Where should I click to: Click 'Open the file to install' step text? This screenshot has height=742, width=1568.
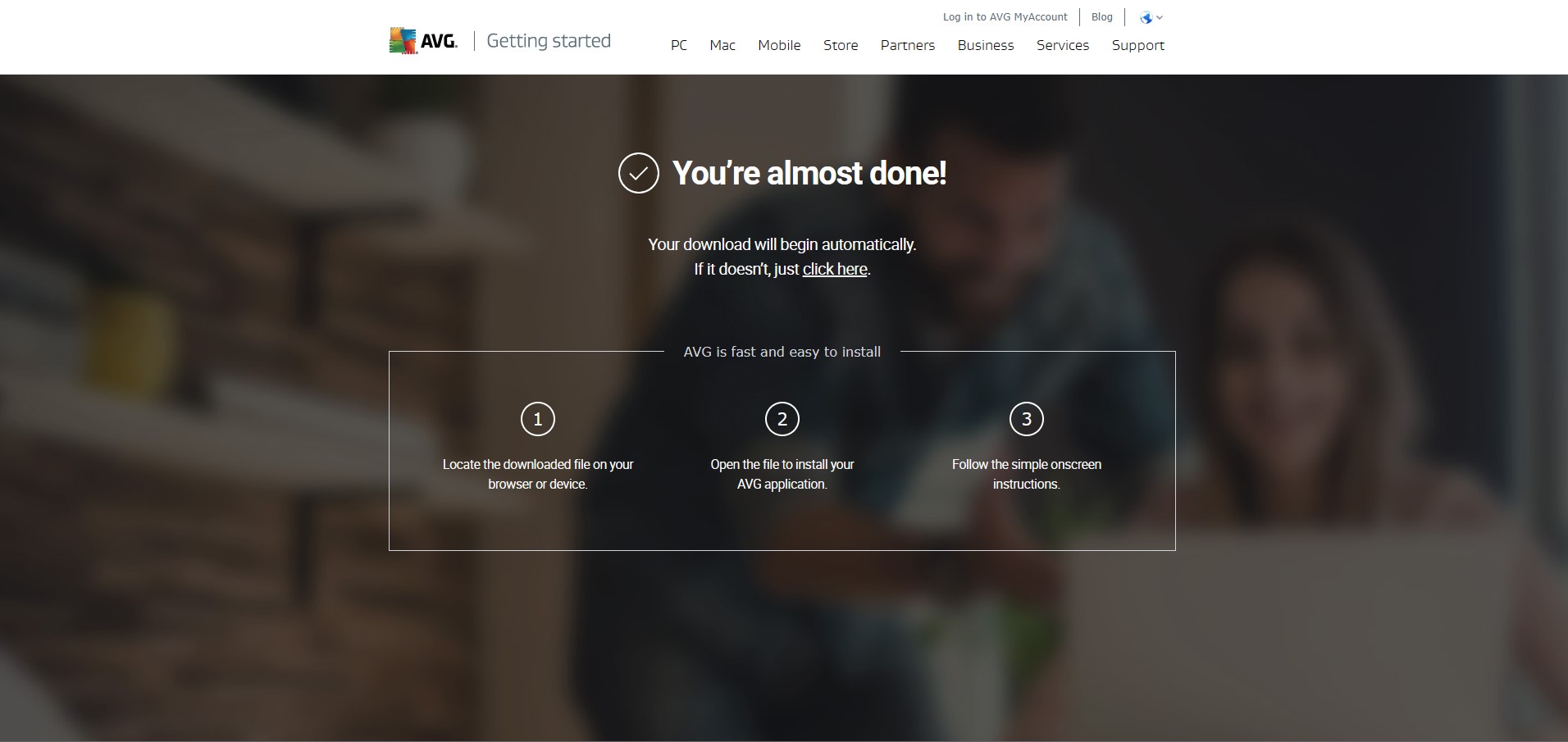pos(782,474)
